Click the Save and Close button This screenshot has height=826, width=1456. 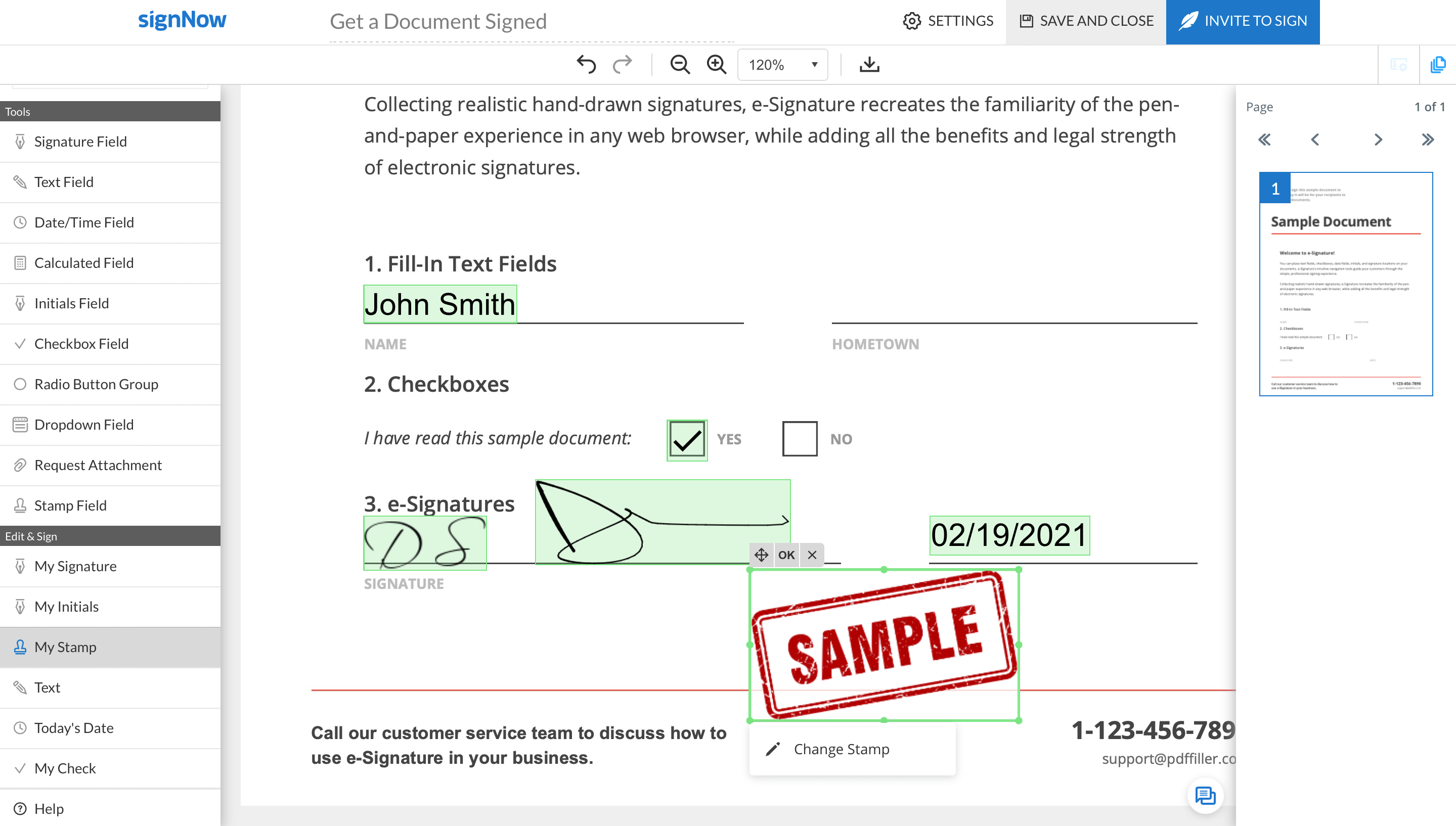pyautogui.click(x=1086, y=21)
